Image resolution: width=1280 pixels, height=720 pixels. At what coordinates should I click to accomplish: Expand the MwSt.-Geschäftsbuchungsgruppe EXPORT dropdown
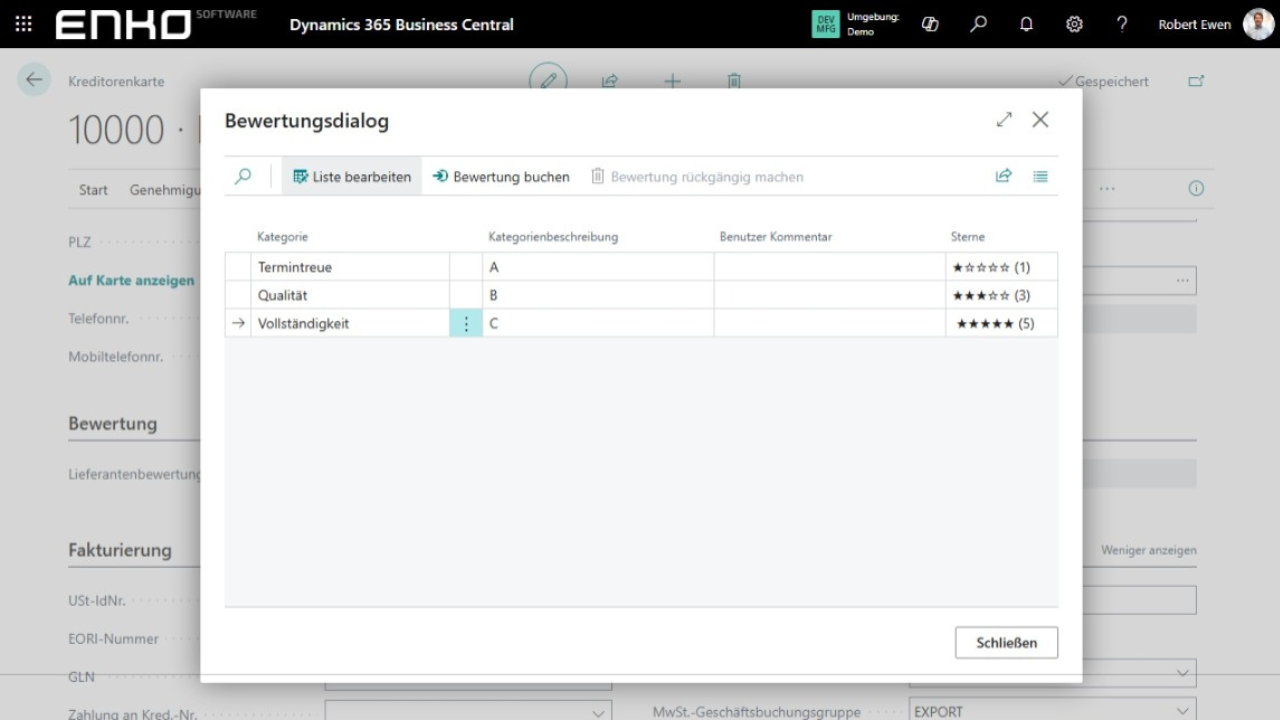(1184, 712)
